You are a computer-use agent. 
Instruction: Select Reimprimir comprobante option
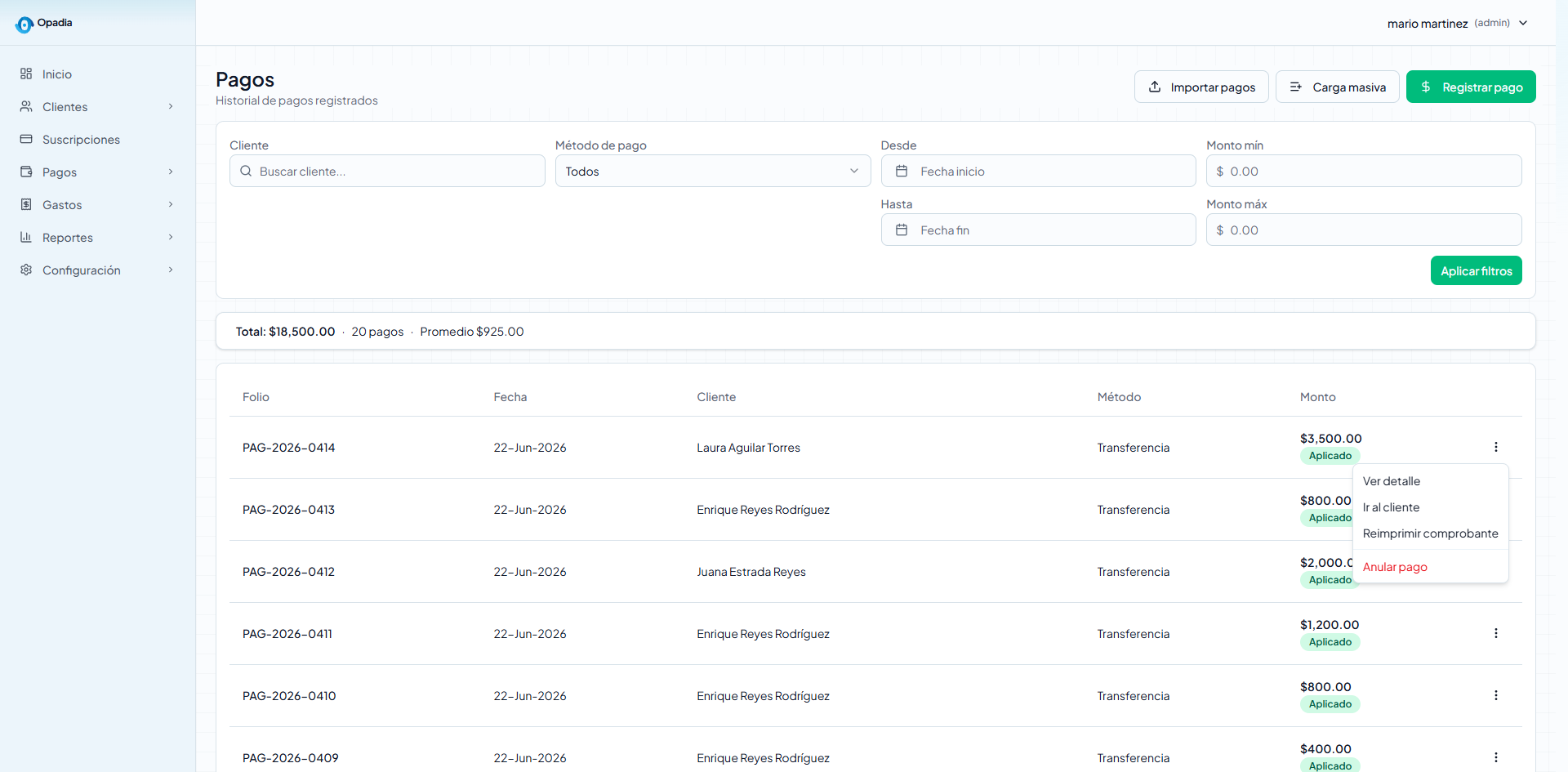(1431, 533)
